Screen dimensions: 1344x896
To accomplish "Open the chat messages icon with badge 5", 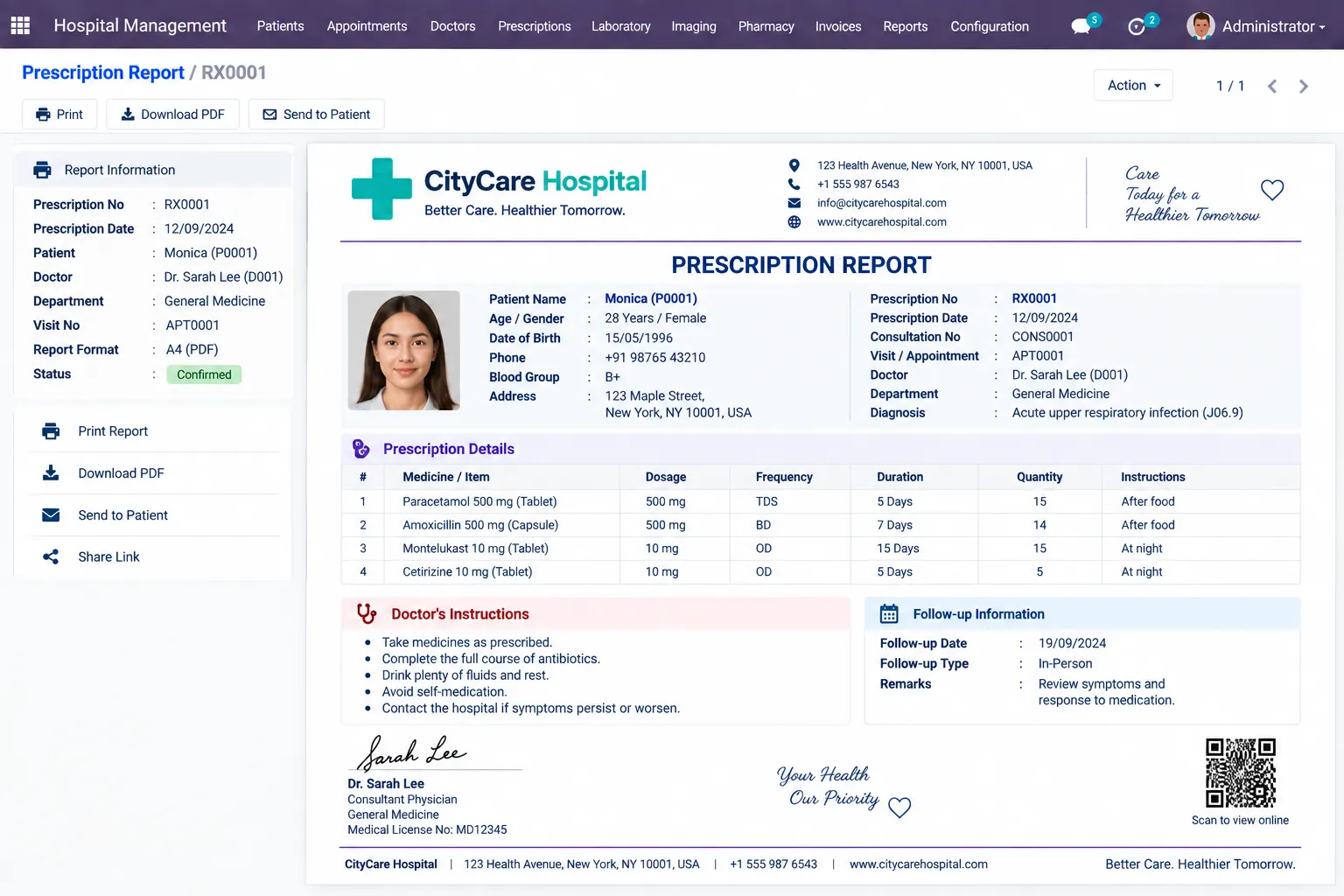I will point(1082,25).
